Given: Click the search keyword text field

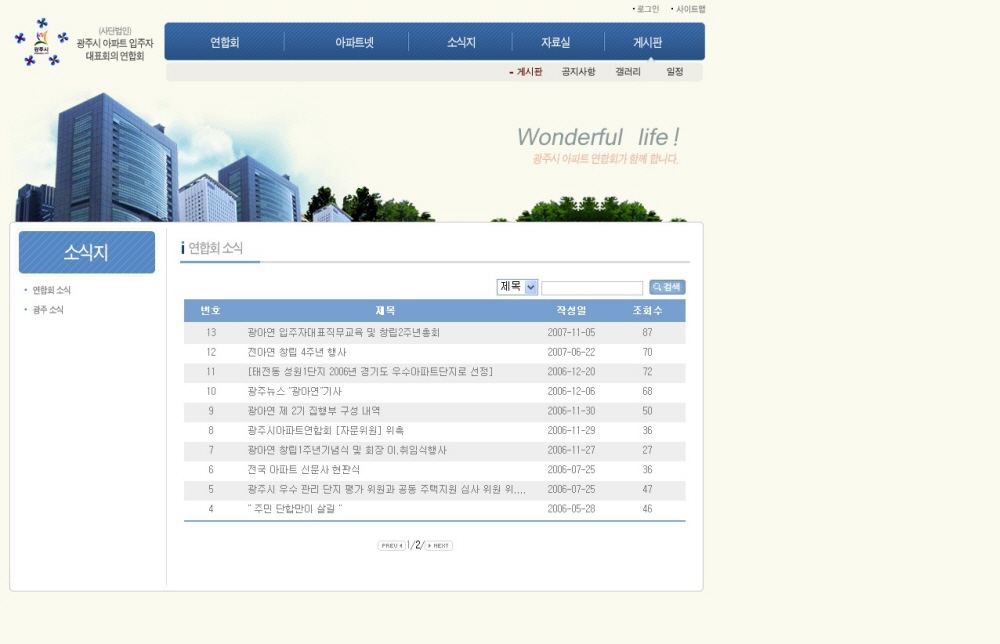Looking at the screenshot, I should (592, 288).
